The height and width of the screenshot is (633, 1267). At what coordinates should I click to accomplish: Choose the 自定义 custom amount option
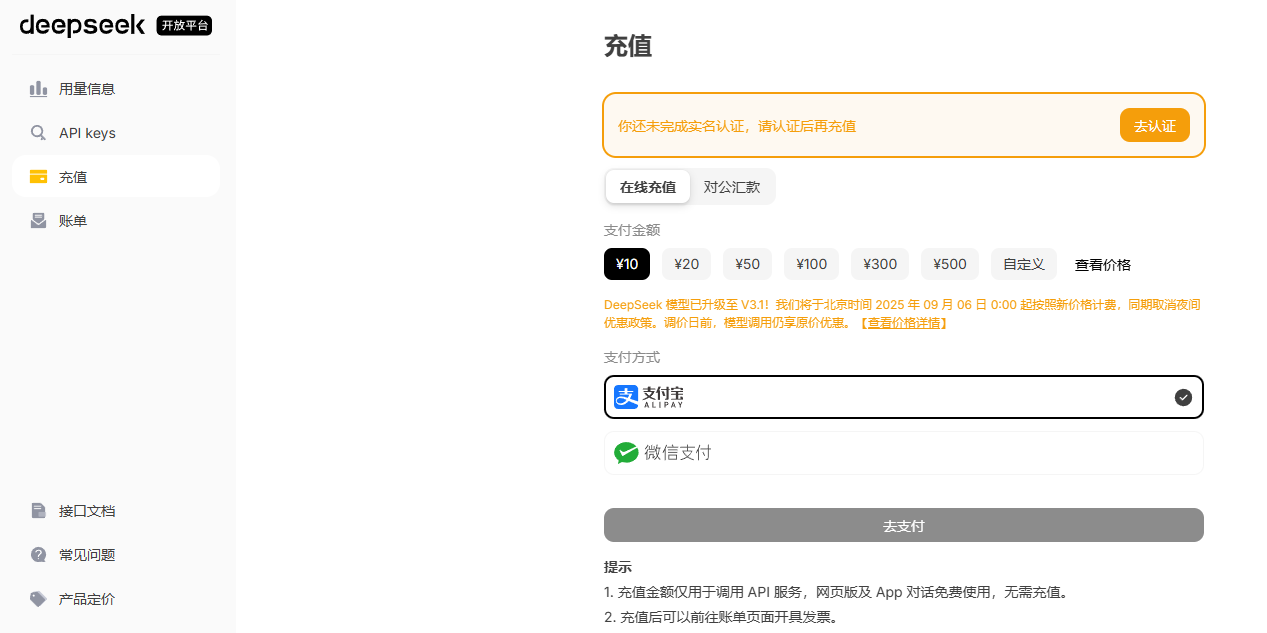tap(1024, 264)
